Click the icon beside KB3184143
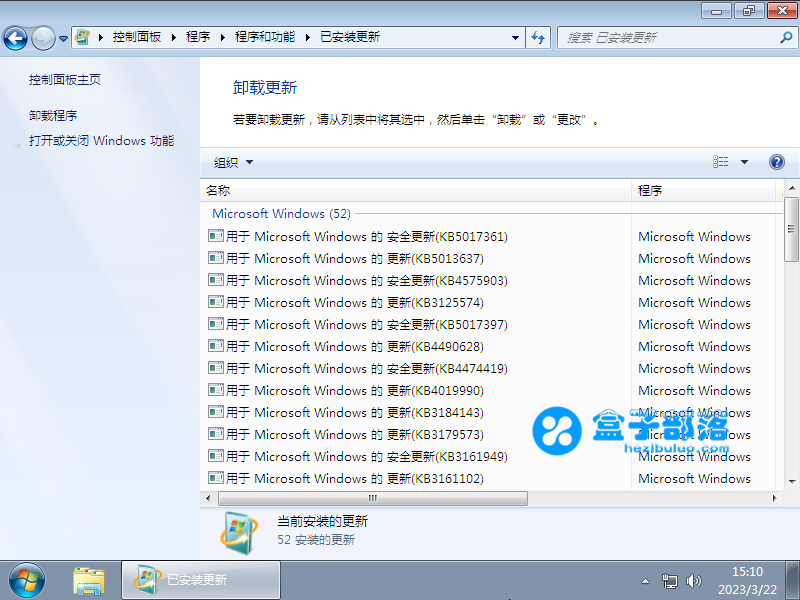Viewport: 800px width, 600px height. tap(216, 411)
